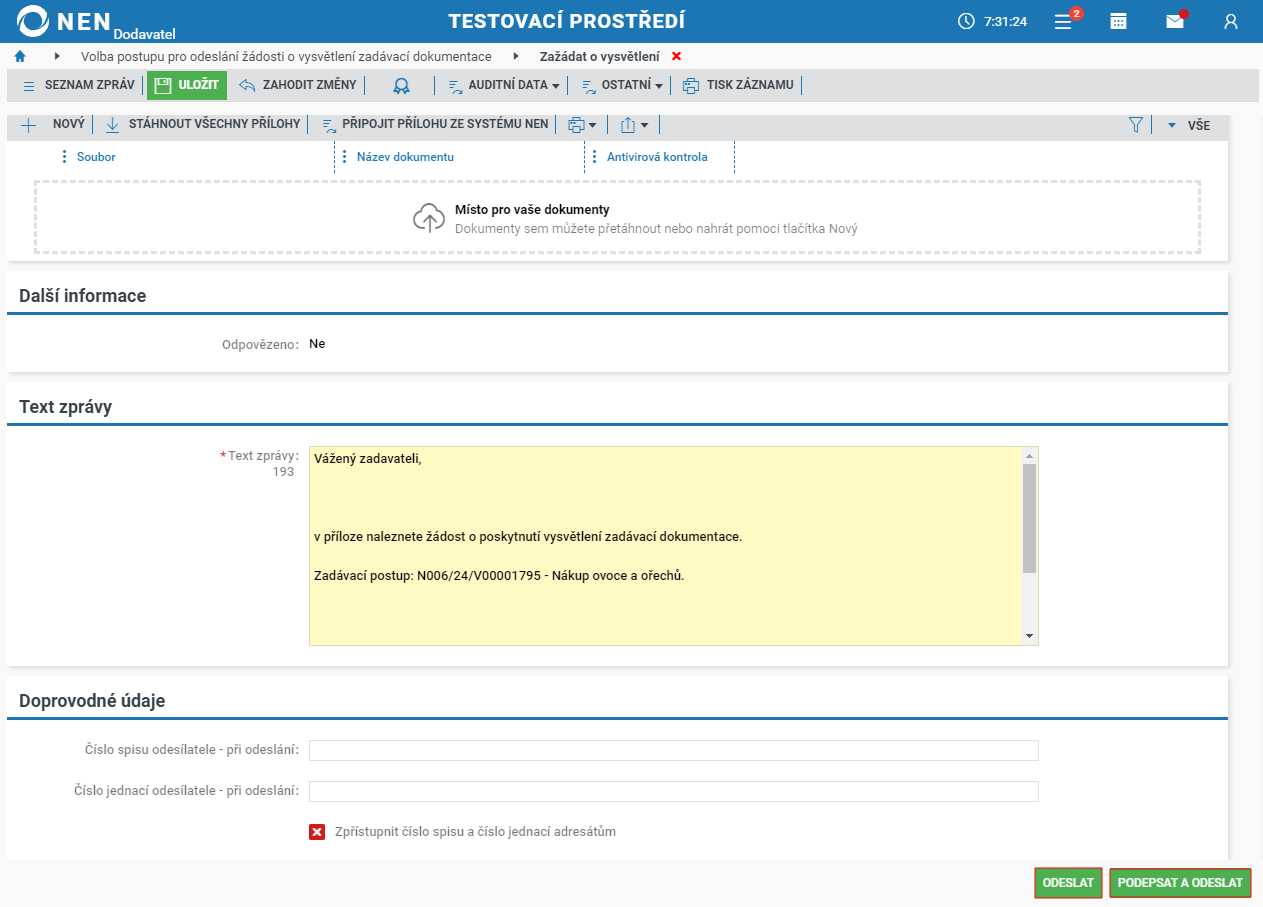The image size is (1263, 907).
Task: Click the green Uložit save button
Action: pos(187,85)
